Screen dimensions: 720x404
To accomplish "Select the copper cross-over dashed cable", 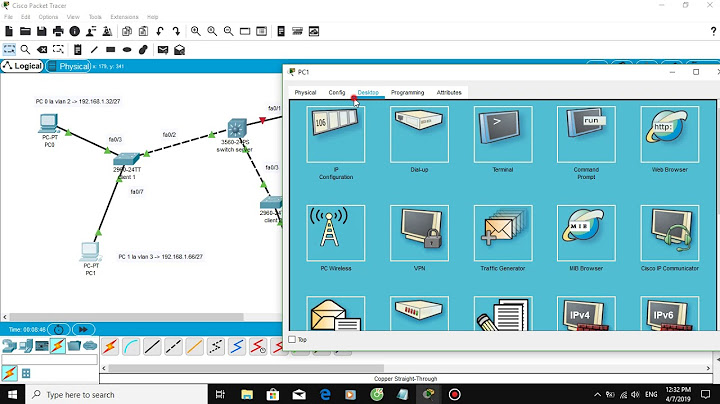I will (173, 347).
